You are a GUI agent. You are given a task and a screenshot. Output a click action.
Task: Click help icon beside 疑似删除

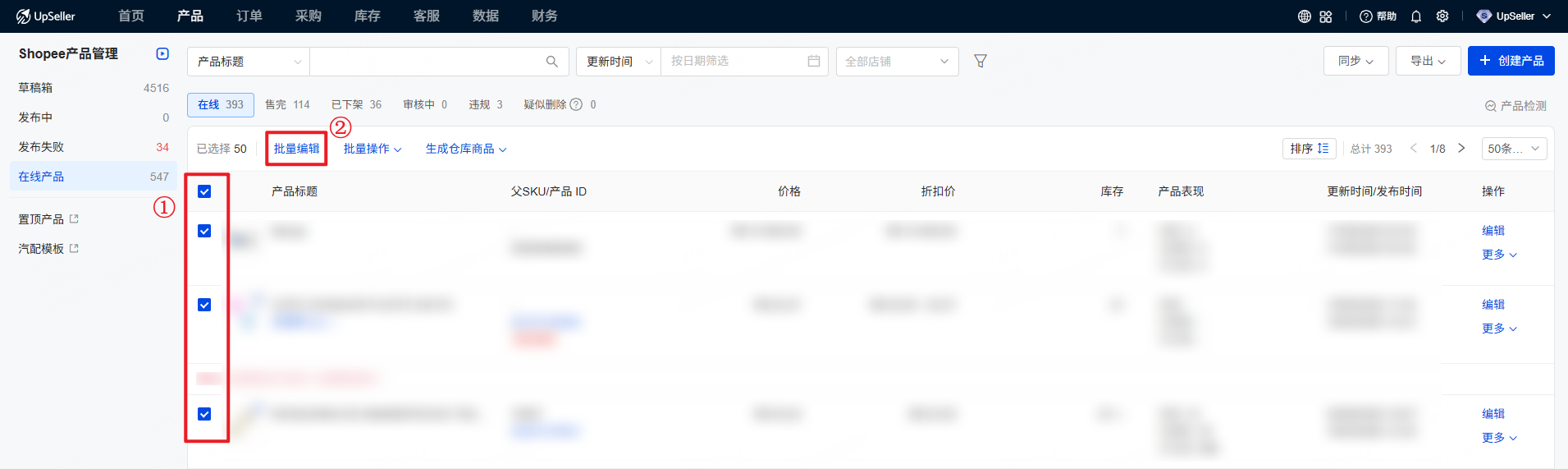pos(576,104)
